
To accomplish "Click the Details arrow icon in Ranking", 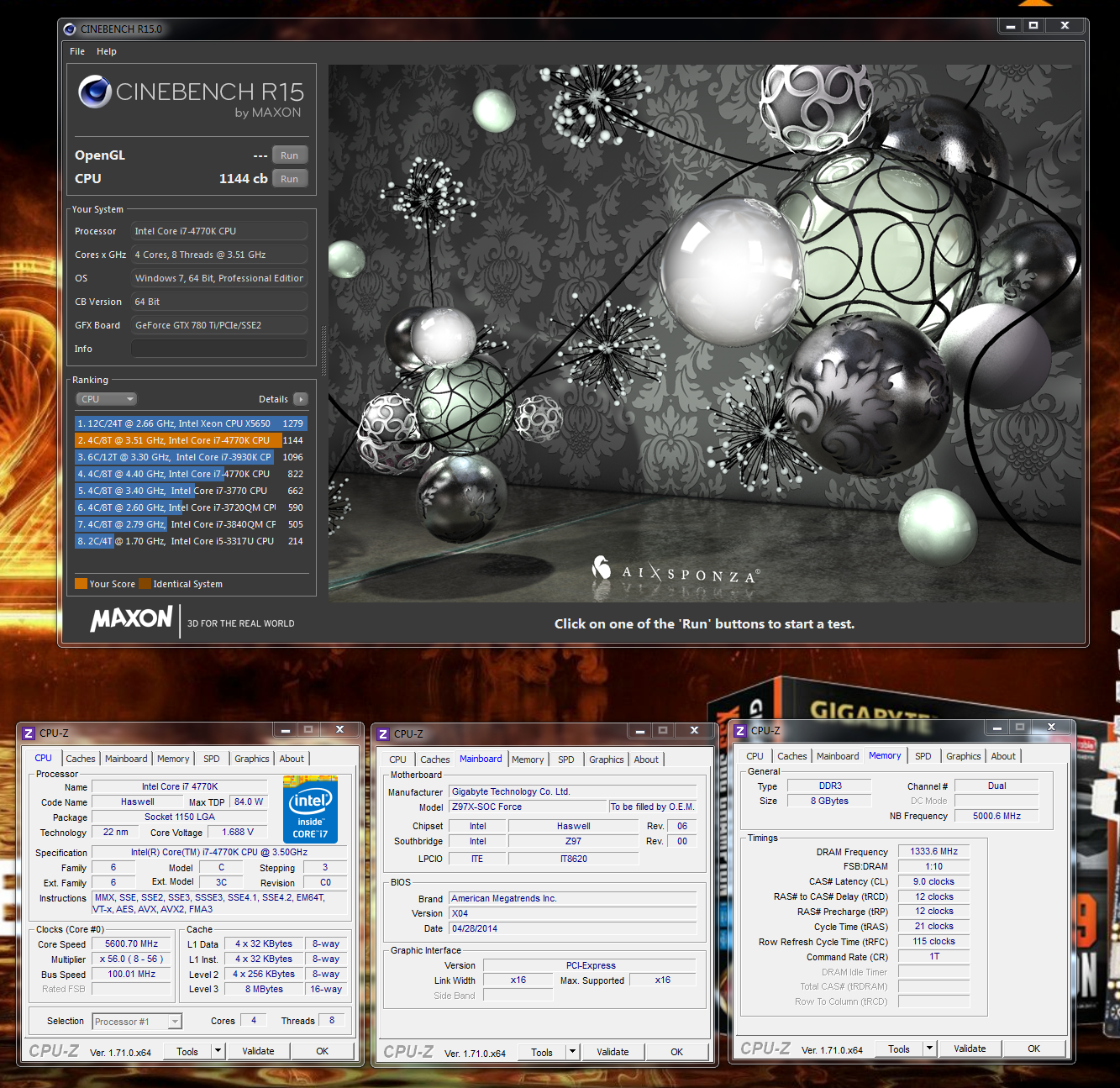I will tap(301, 399).
